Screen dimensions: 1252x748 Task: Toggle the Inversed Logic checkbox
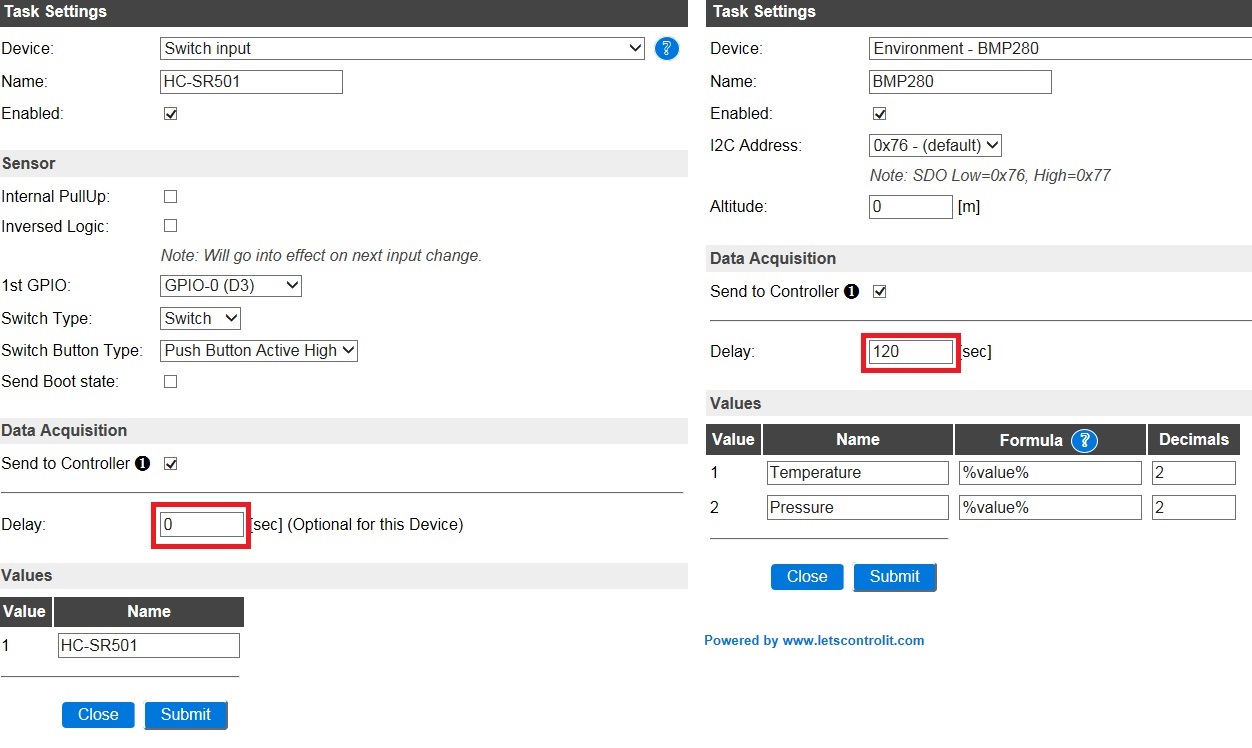click(170, 226)
